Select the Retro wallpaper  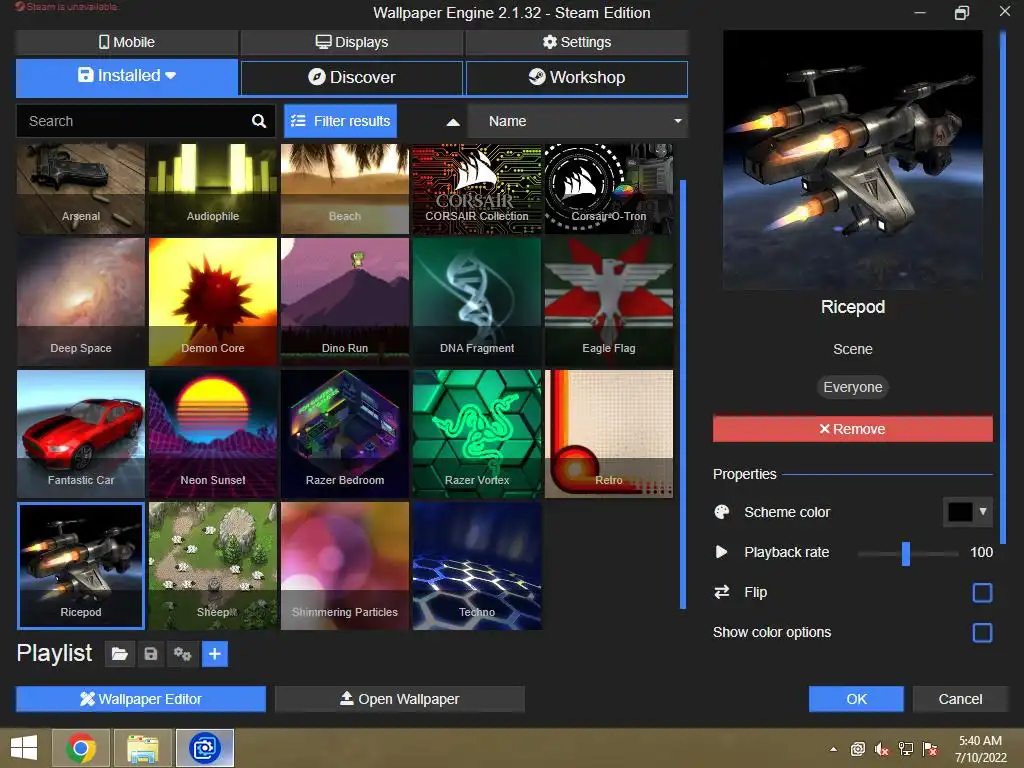coord(609,434)
